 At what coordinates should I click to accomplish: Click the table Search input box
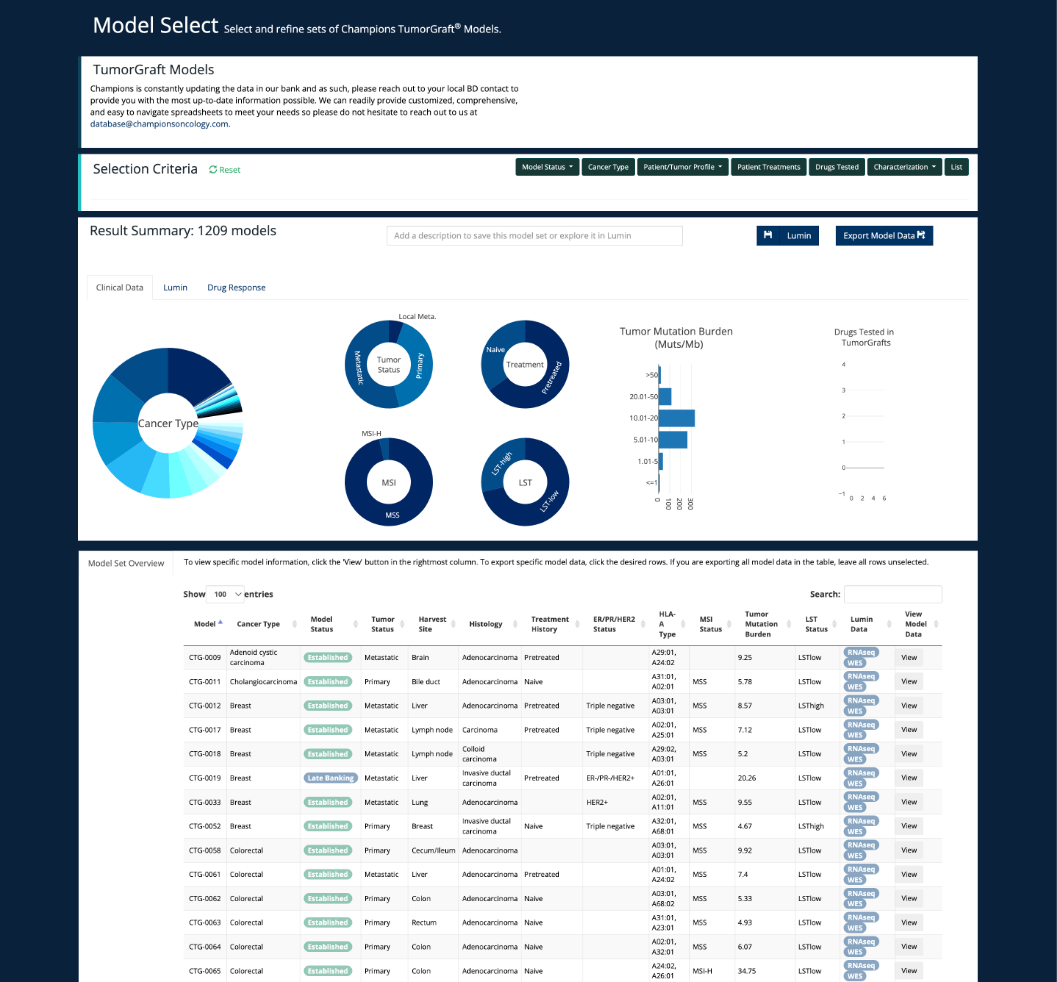[893, 594]
